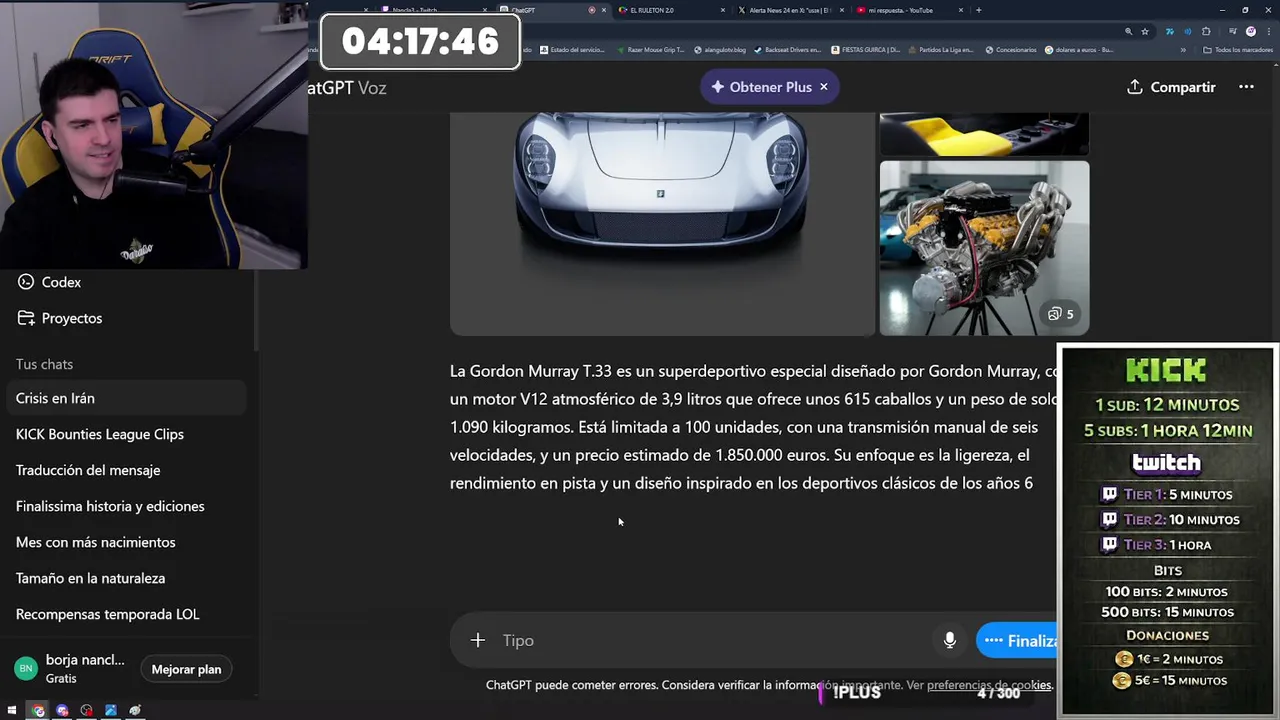Dismiss the Obtener Plus pill with its X
The width and height of the screenshot is (1280, 720).
(x=824, y=87)
